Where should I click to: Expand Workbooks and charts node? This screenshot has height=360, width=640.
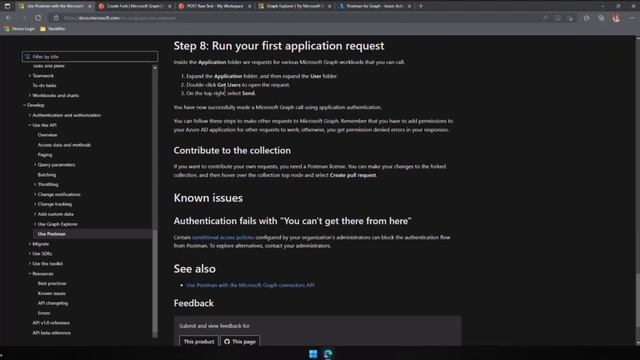(x=29, y=96)
